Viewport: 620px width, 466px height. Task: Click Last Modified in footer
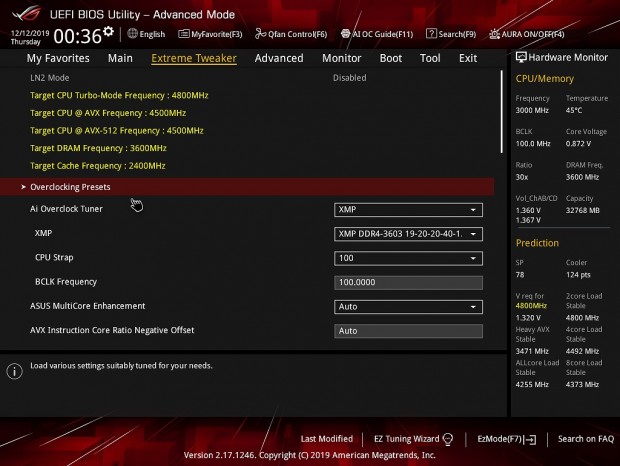pyautogui.click(x=326, y=439)
